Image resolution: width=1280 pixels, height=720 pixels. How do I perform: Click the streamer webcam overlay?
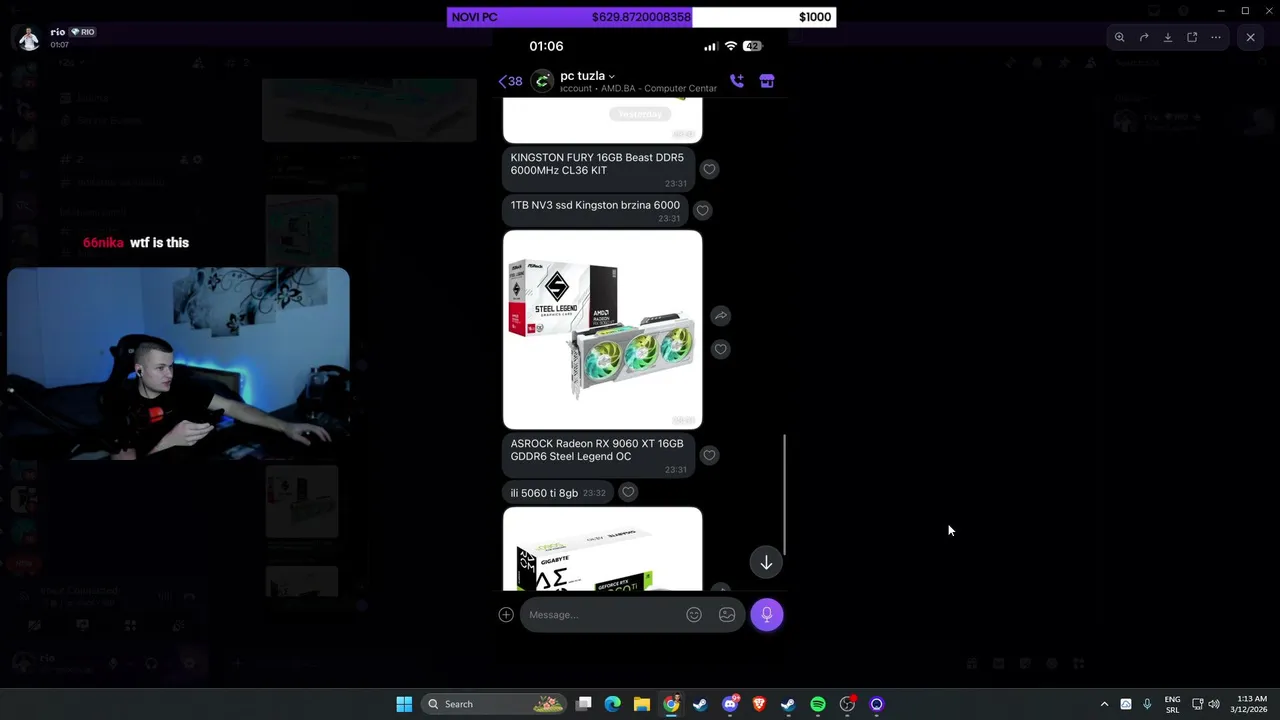[x=179, y=364]
